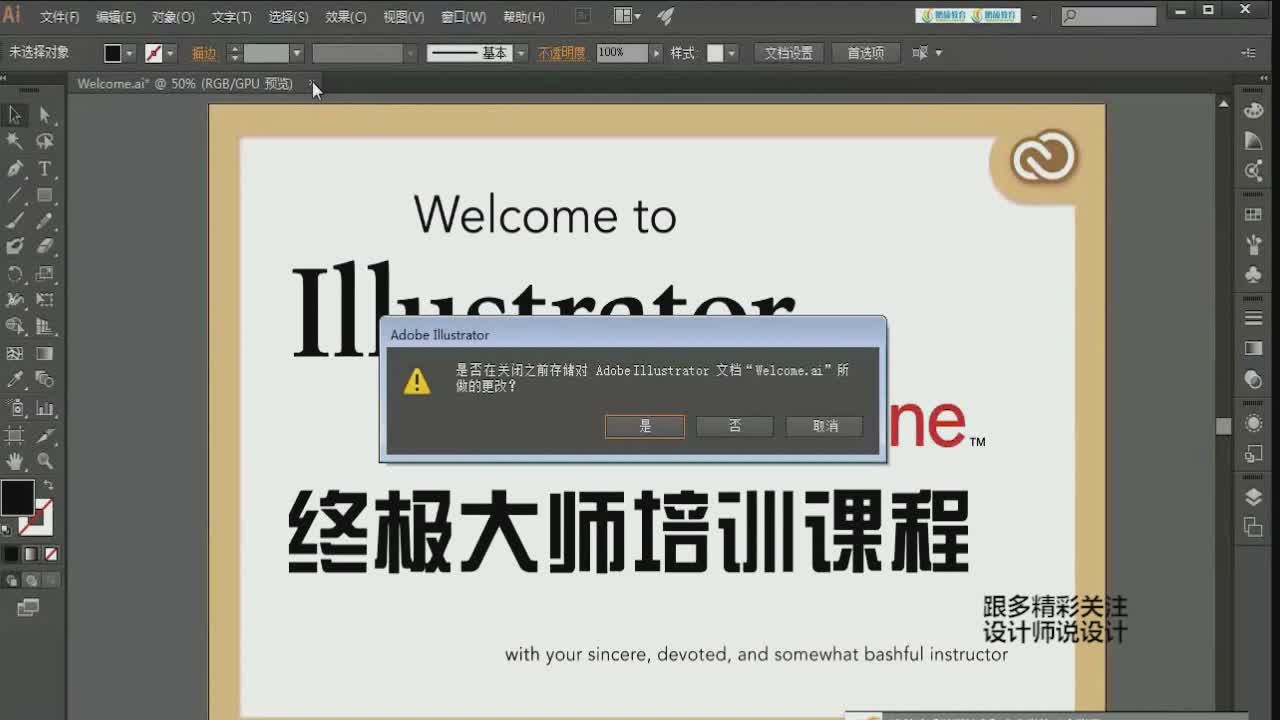1280x720 pixels.
Task: Select the Hand tool
Action: pyautogui.click(x=15, y=461)
